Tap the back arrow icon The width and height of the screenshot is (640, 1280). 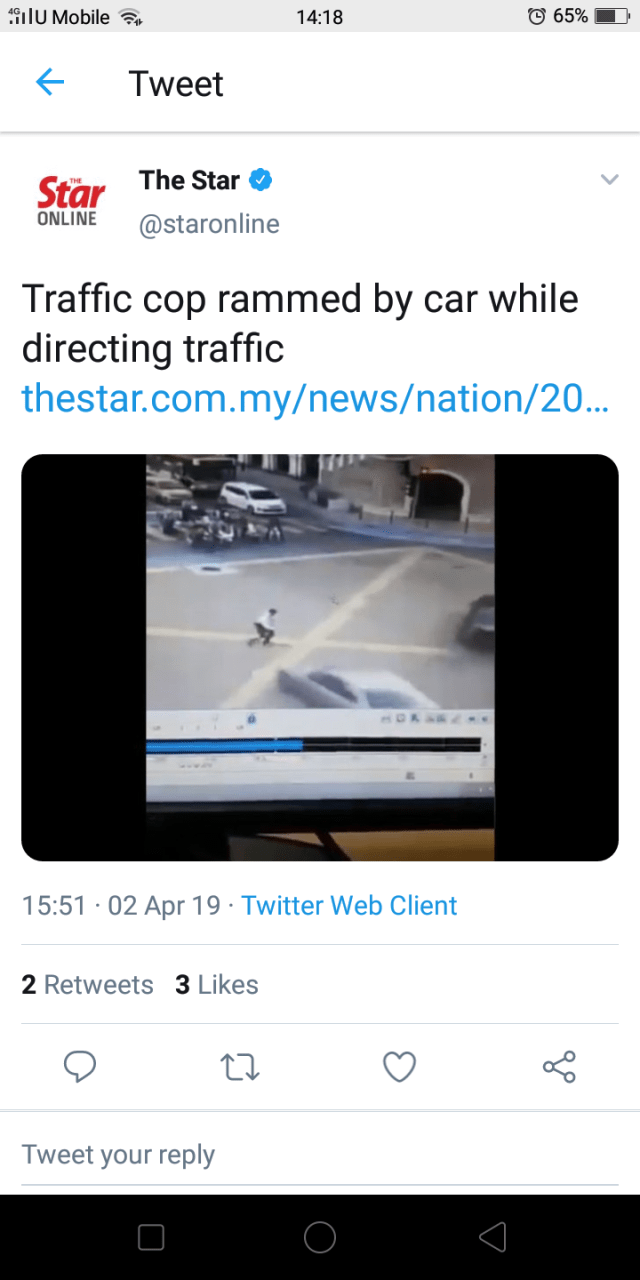pos(50,83)
